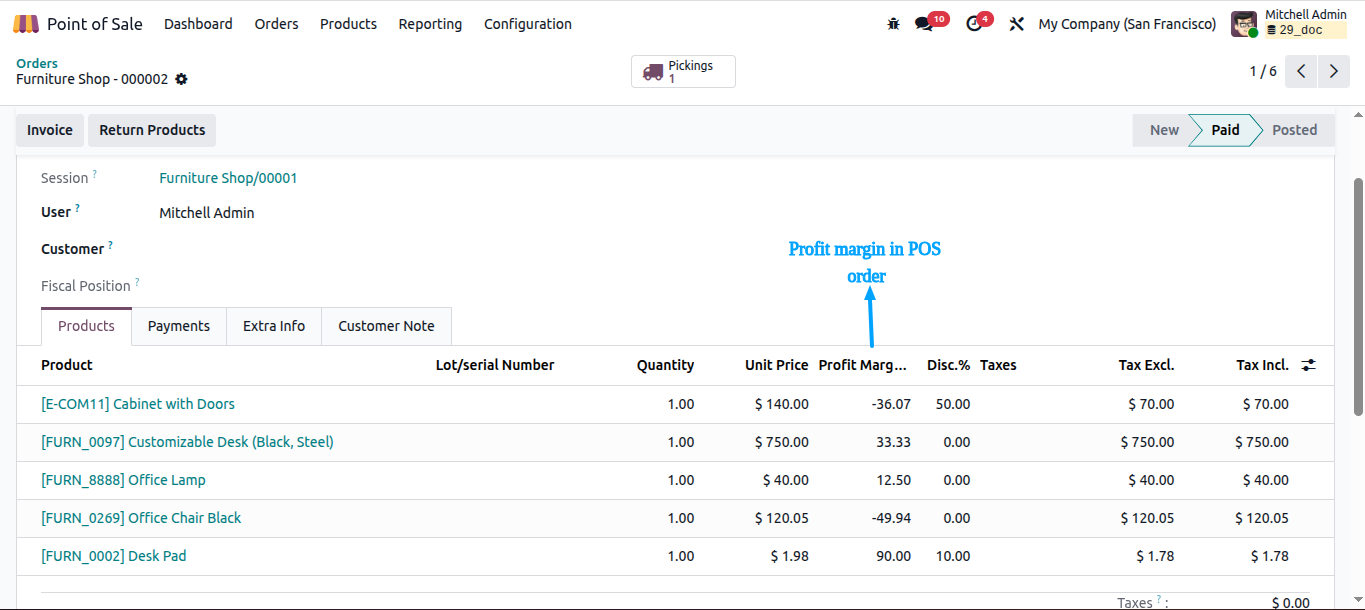Open Configuration menu
This screenshot has width=1365, height=610.
tap(528, 24)
